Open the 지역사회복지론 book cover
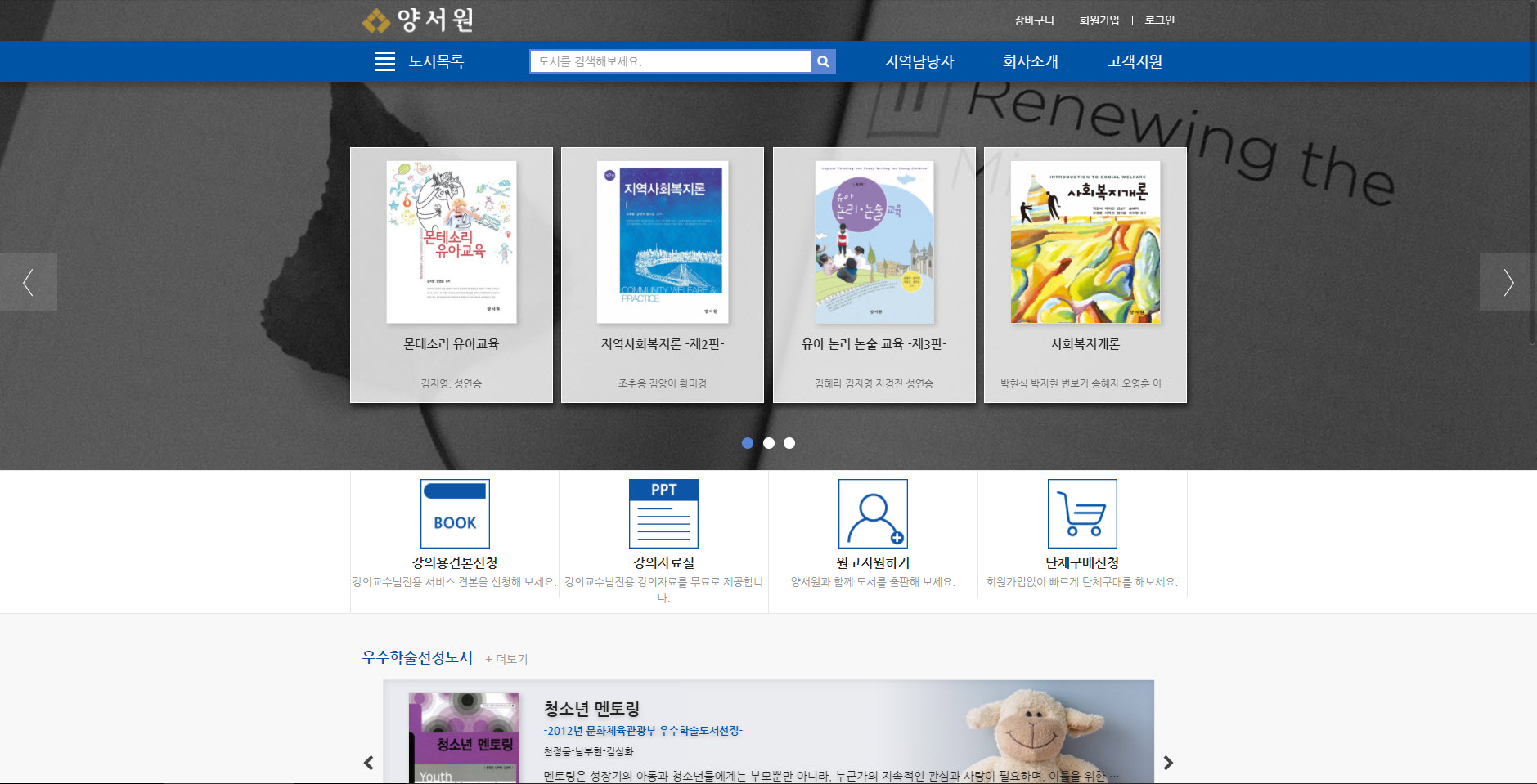1537x784 pixels. pyautogui.click(x=663, y=242)
